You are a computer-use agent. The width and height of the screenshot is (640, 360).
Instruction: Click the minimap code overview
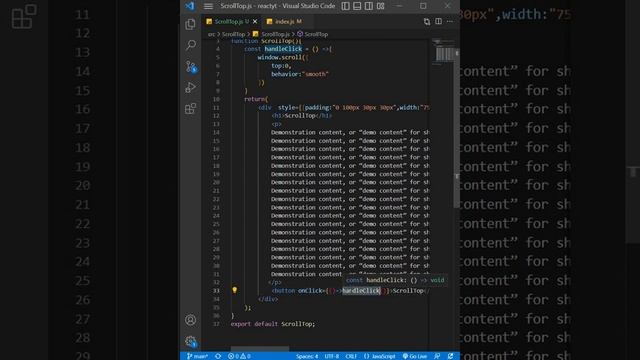[x=443, y=51]
